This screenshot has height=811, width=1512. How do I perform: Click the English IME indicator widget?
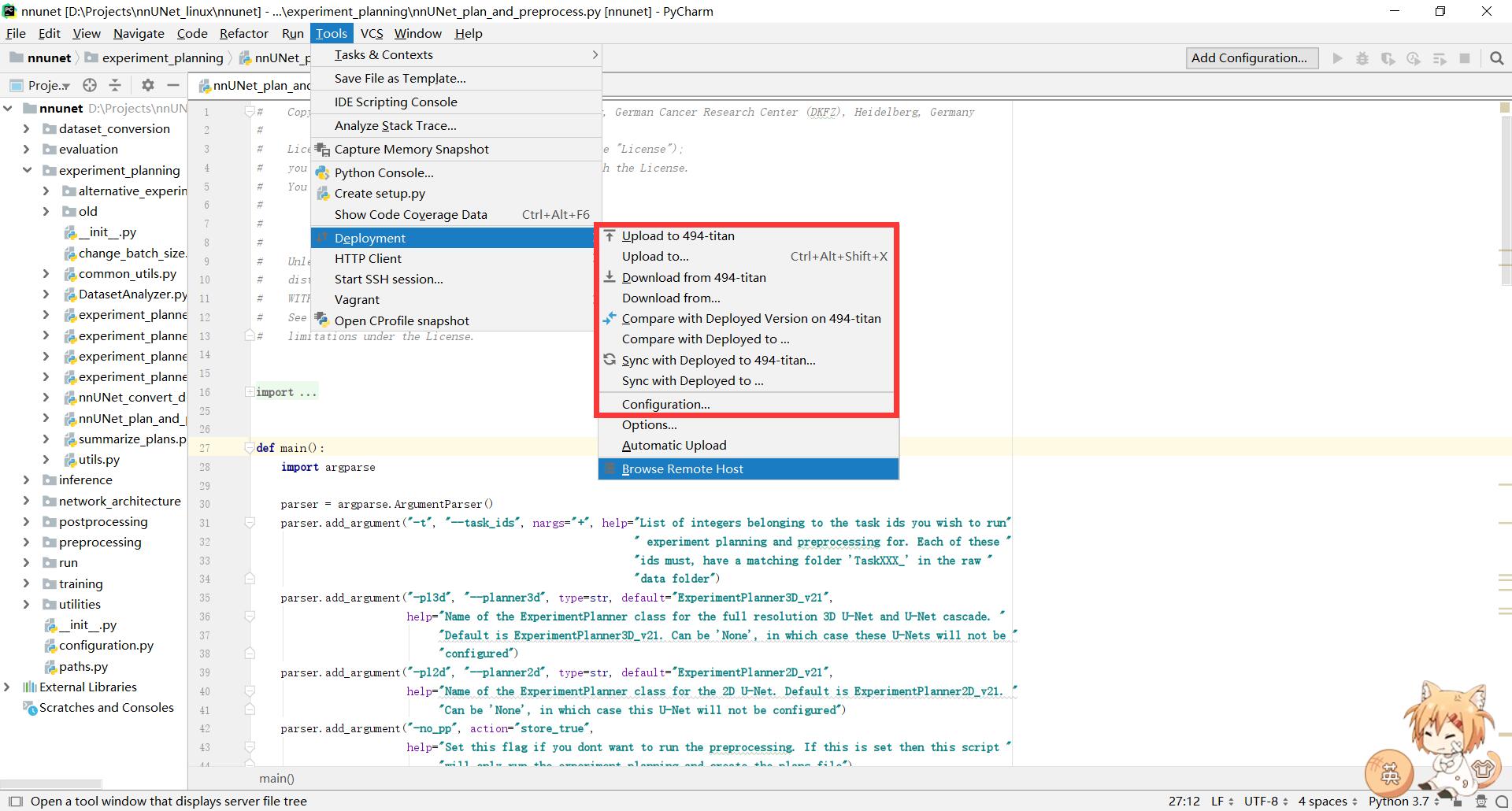[x=1390, y=774]
